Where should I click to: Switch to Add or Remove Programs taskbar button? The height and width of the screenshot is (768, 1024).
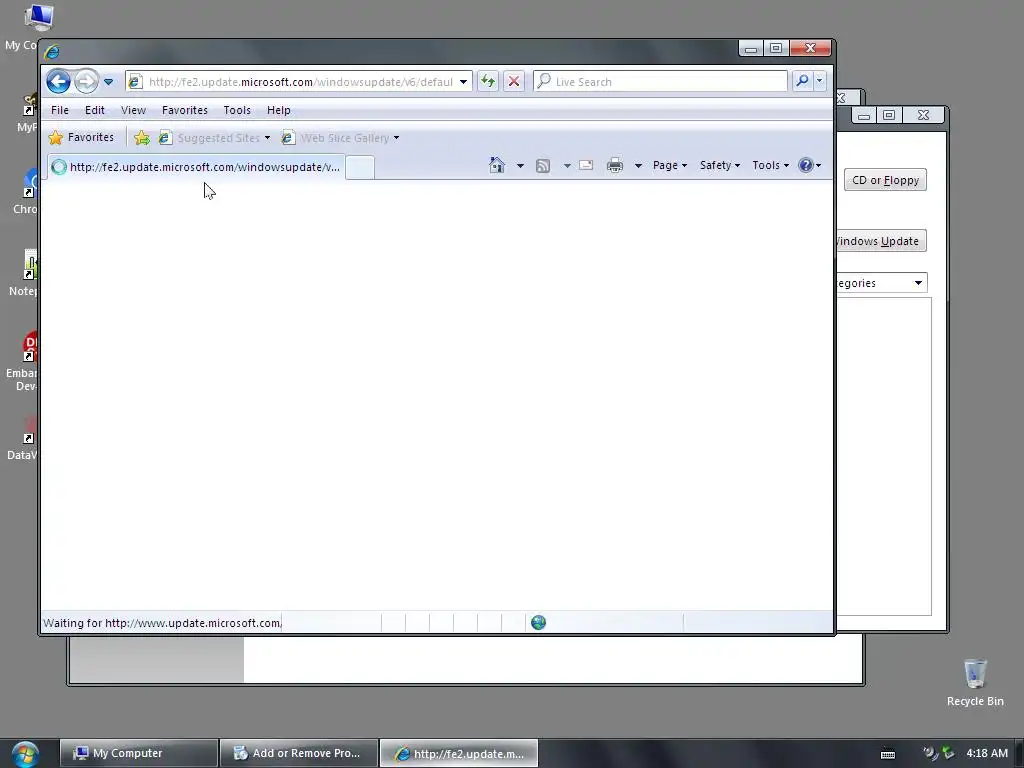298,753
